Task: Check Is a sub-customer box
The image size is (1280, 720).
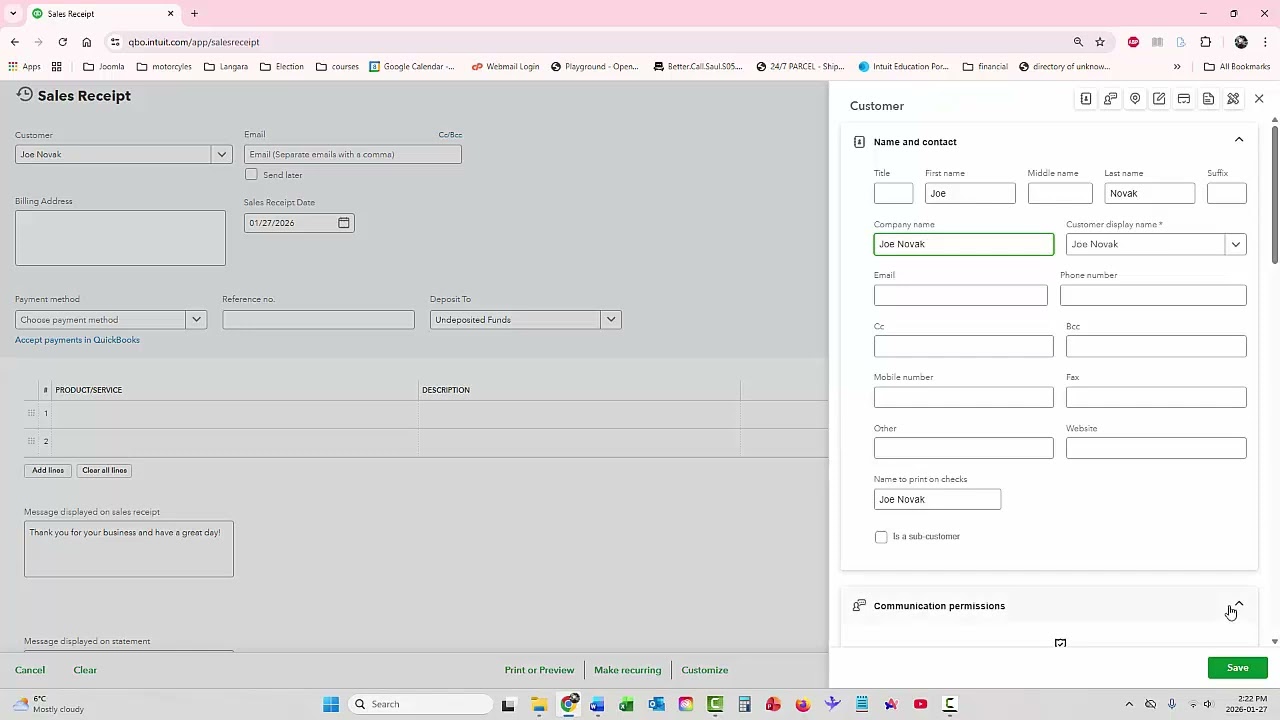Action: tap(881, 537)
